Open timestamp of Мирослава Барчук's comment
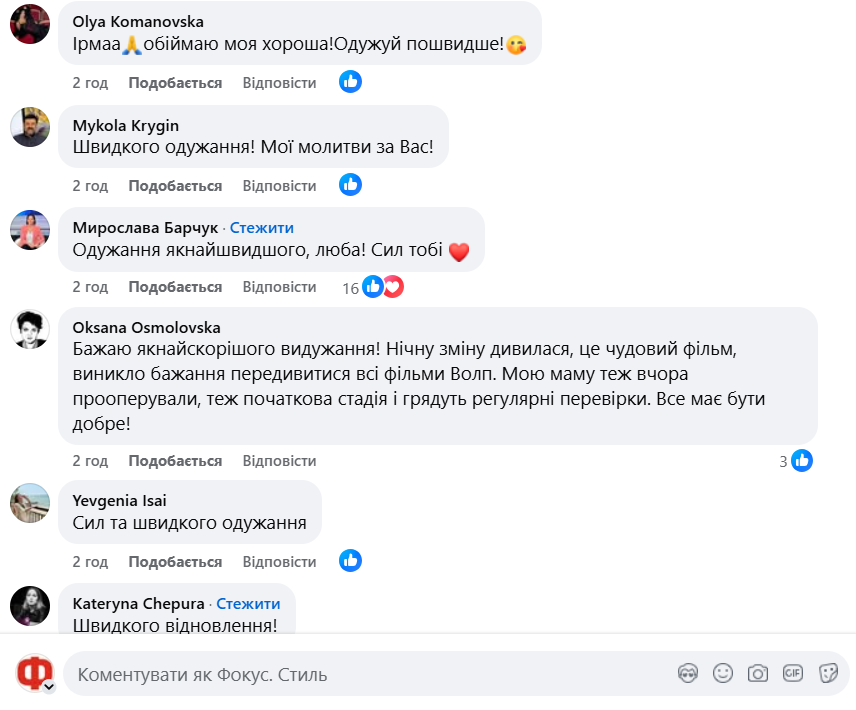The height and width of the screenshot is (710, 856). point(90,287)
